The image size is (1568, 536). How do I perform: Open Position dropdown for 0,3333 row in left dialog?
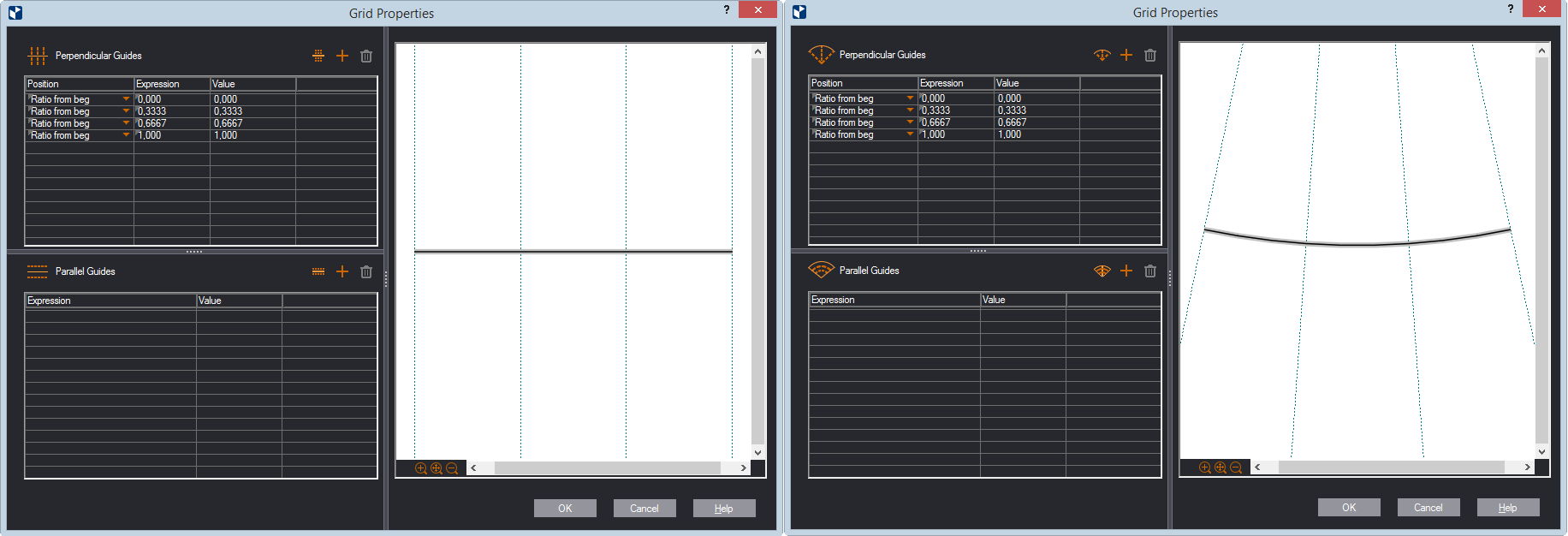click(x=127, y=111)
